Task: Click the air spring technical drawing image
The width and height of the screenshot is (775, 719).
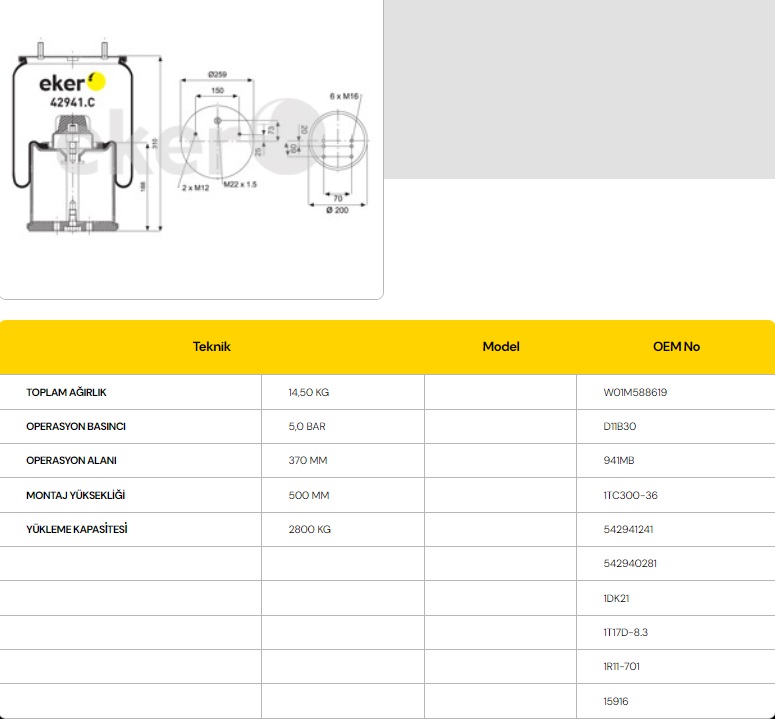Action: (x=191, y=148)
